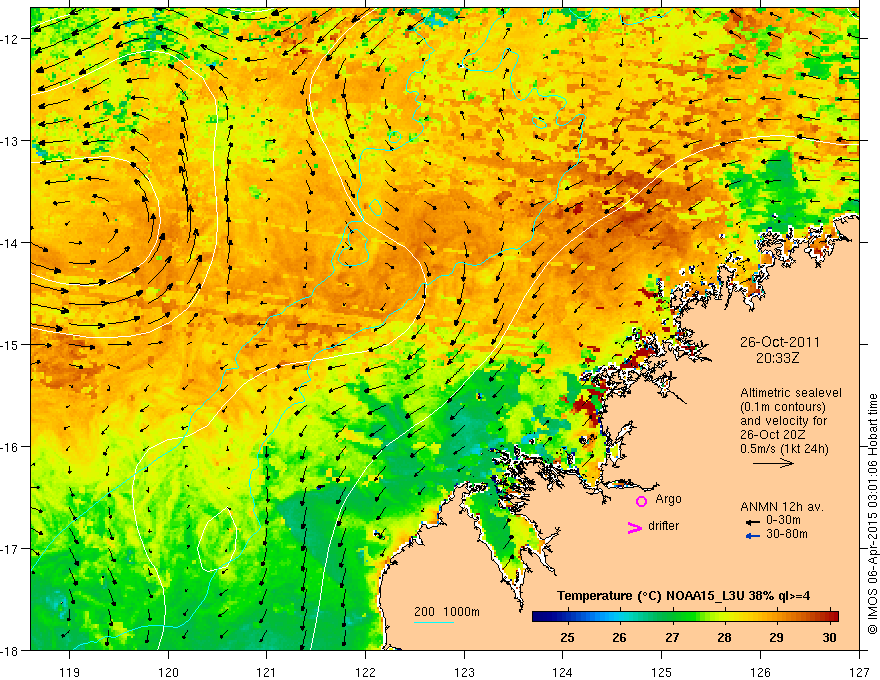Click the '(0.1m contours)' text

(783, 407)
